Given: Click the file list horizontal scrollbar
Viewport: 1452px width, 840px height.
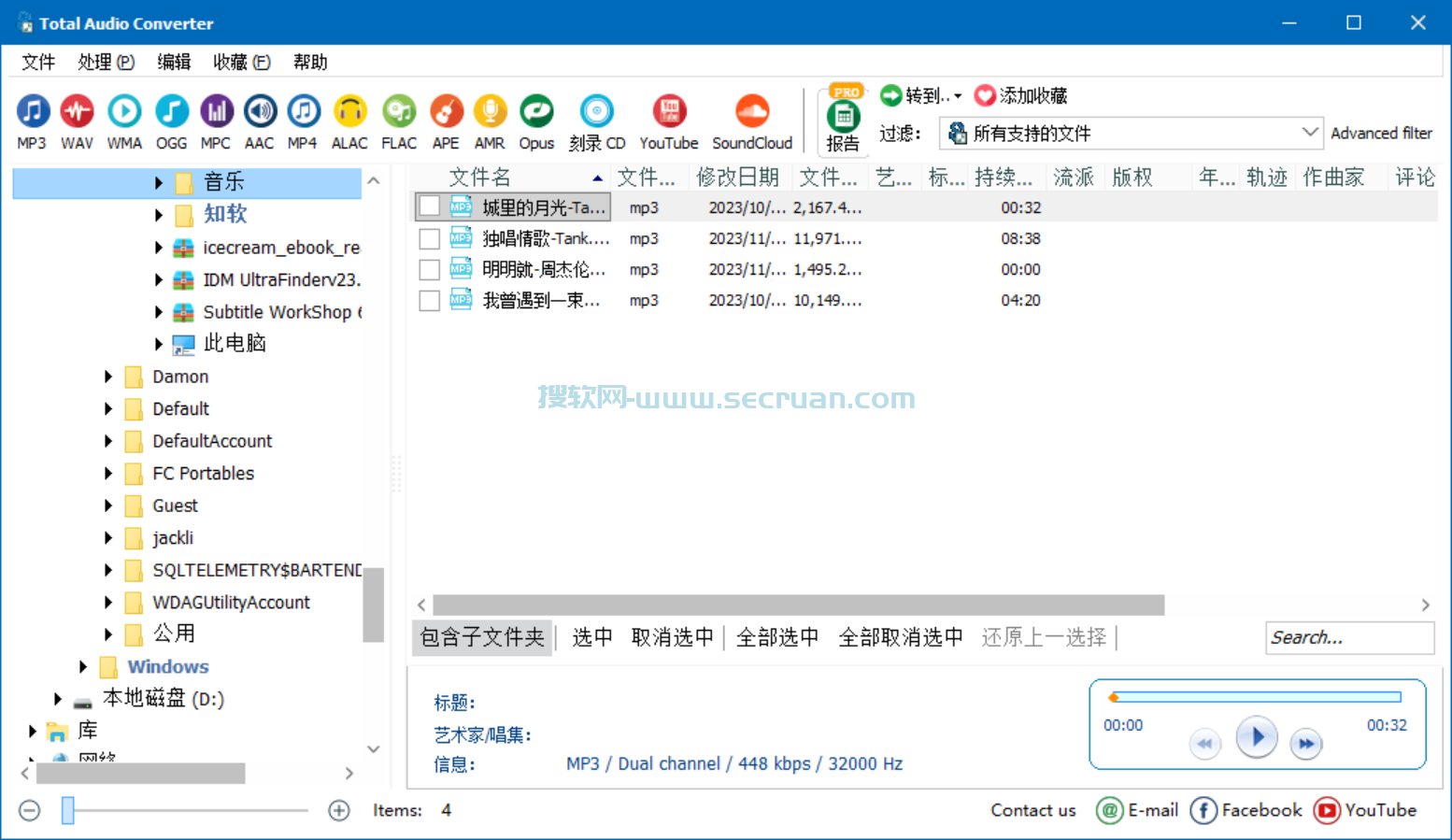Looking at the screenshot, I should pos(798,605).
